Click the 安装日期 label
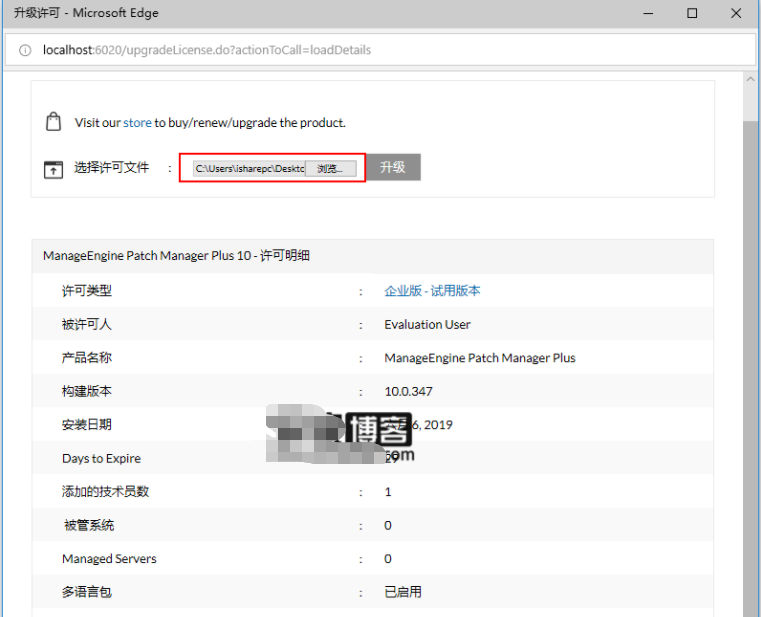The width and height of the screenshot is (761, 617). click(x=87, y=425)
